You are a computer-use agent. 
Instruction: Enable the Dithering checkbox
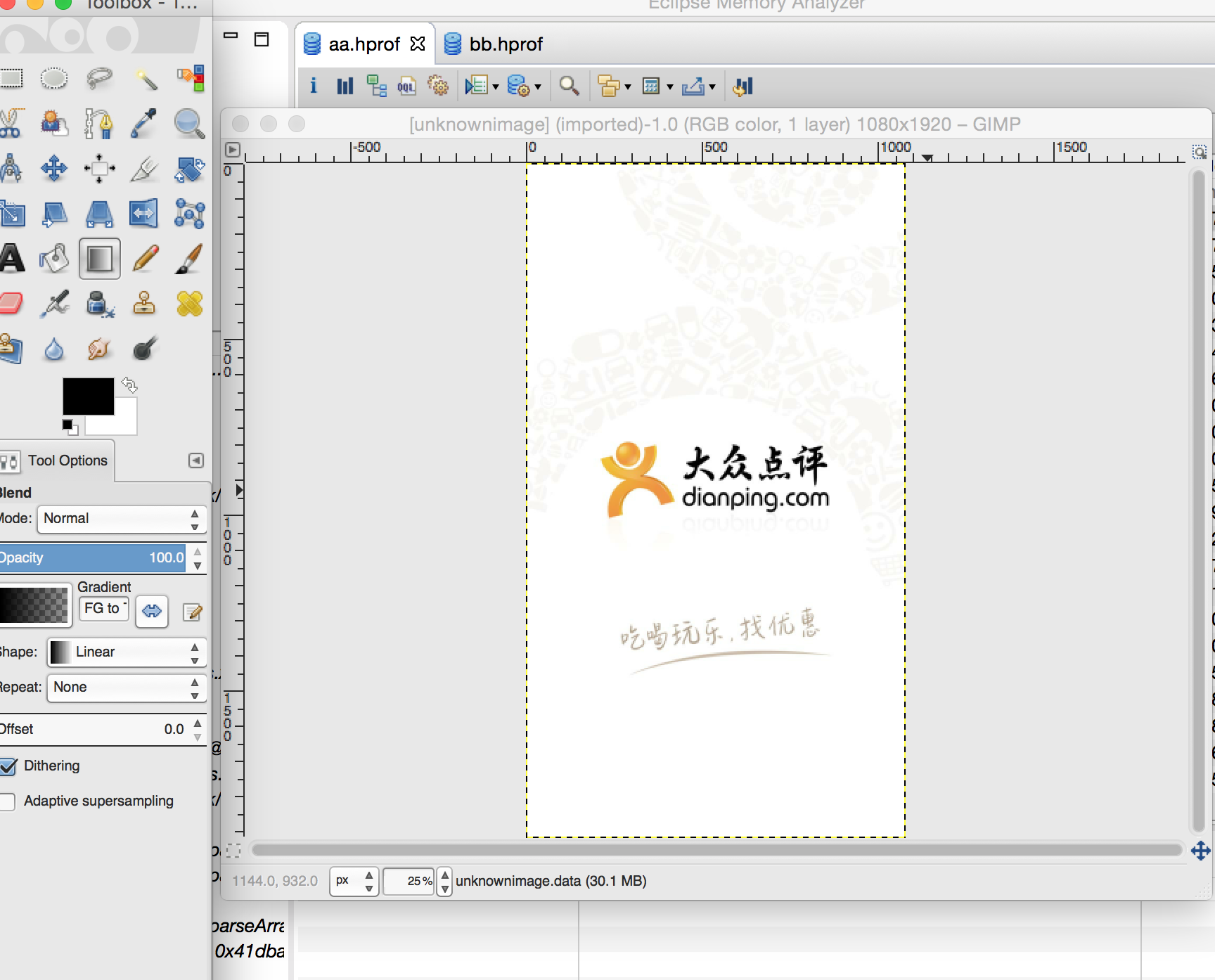8,766
